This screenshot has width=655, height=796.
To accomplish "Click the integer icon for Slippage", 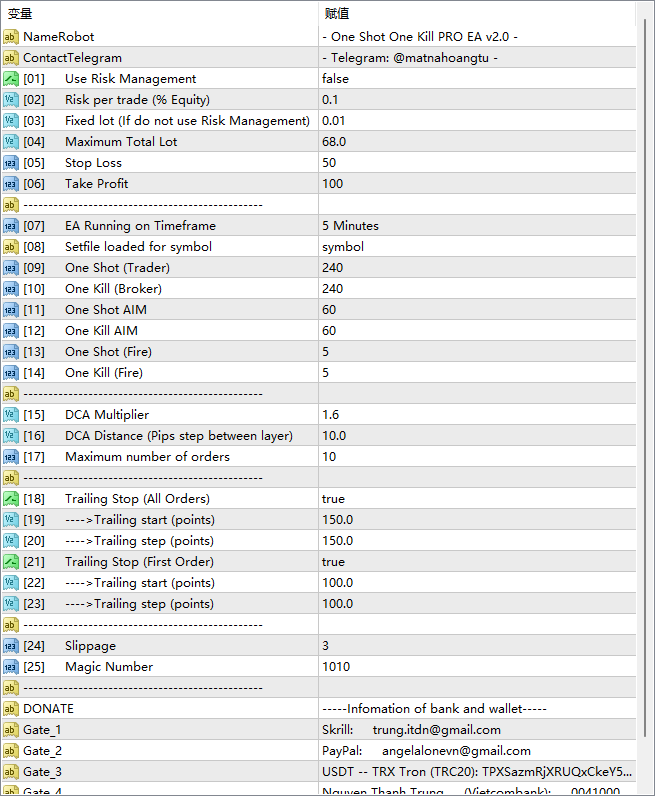I will (x=11, y=646).
